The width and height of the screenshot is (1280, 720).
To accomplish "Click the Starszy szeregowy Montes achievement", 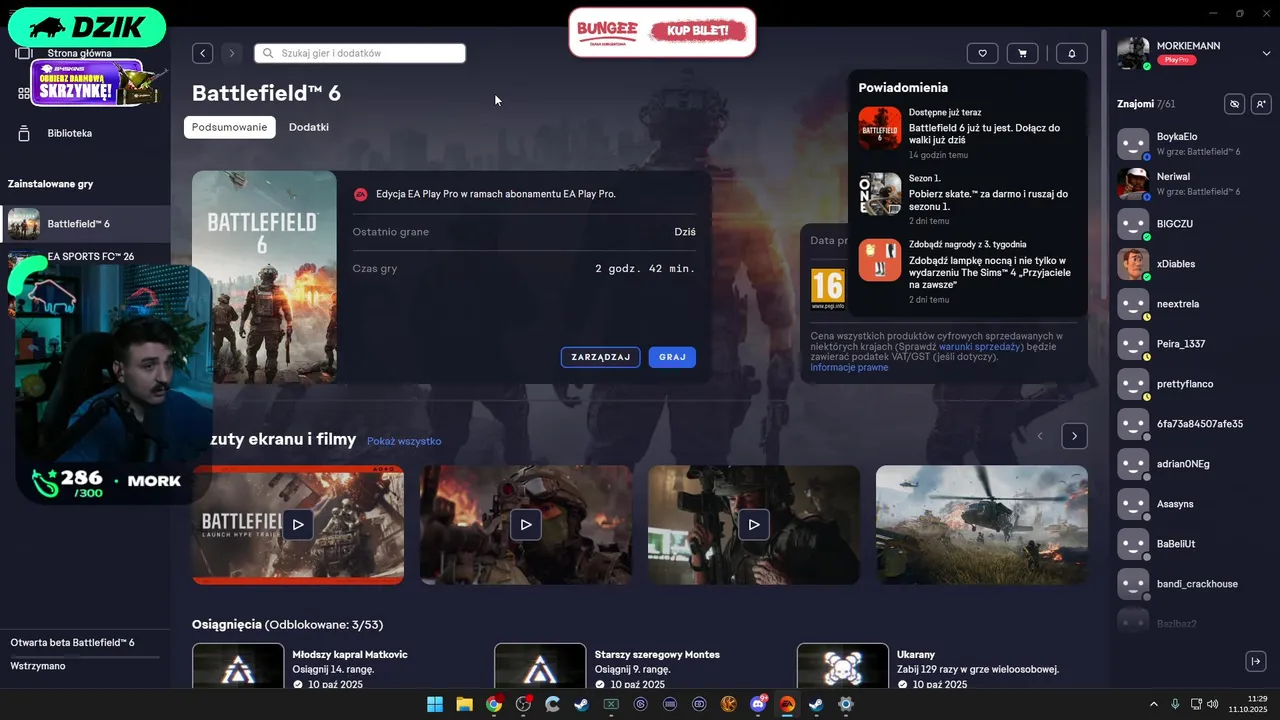I will [638, 665].
